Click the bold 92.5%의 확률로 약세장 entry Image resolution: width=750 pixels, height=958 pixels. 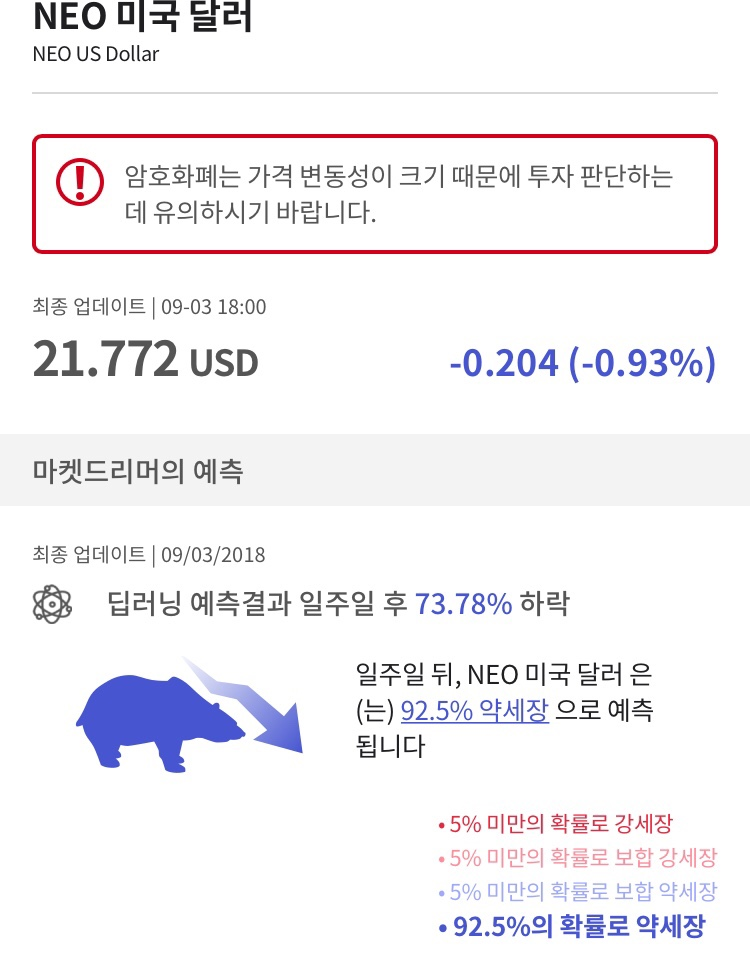pos(573,926)
